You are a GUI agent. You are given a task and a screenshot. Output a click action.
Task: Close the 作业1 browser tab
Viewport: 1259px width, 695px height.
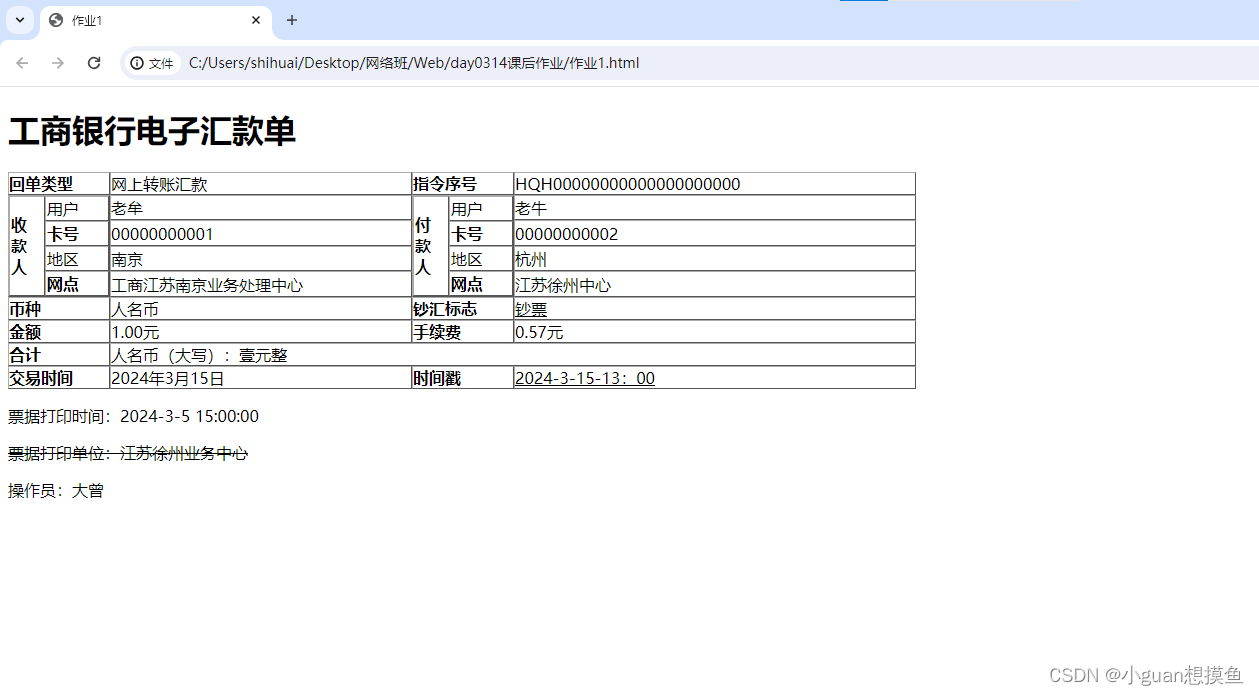pos(256,20)
